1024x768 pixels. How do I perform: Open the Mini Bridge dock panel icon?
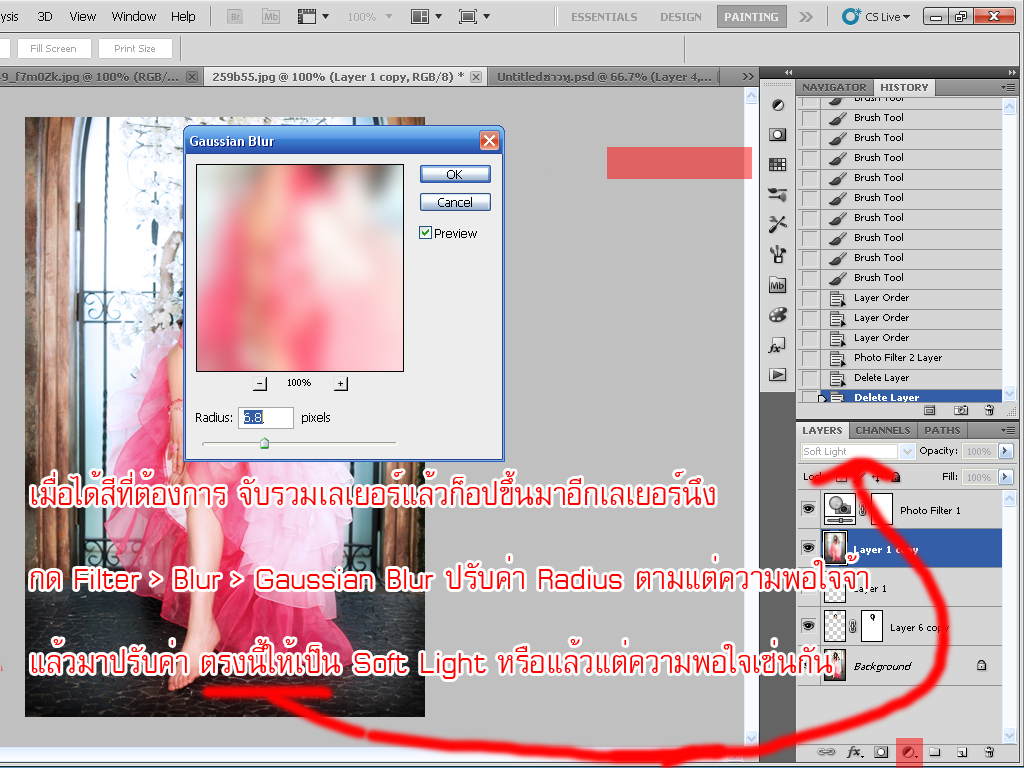point(777,285)
